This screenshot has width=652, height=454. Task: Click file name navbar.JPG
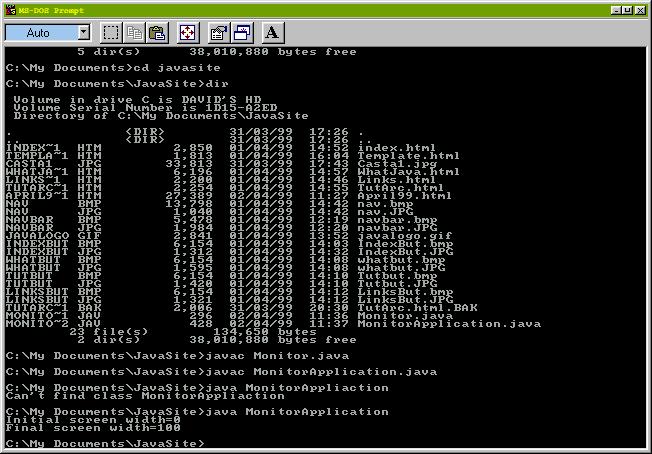point(398,227)
